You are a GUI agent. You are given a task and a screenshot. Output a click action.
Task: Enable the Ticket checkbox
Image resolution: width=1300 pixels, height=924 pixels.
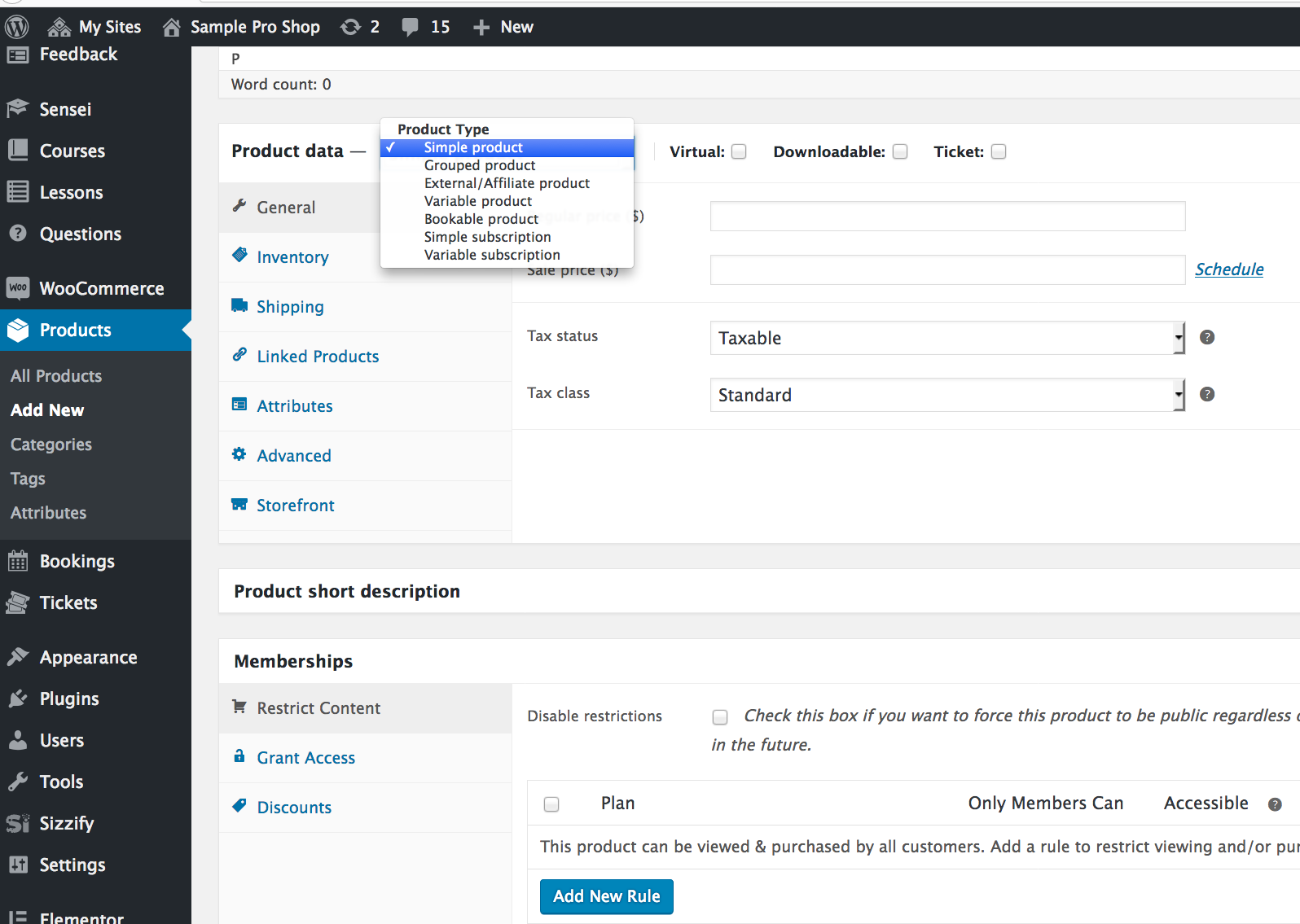[999, 151]
